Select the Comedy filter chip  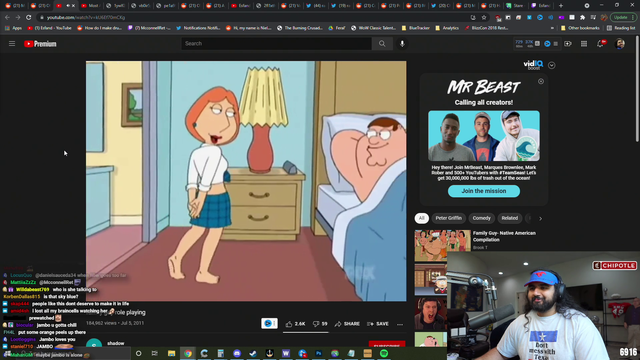point(482,218)
